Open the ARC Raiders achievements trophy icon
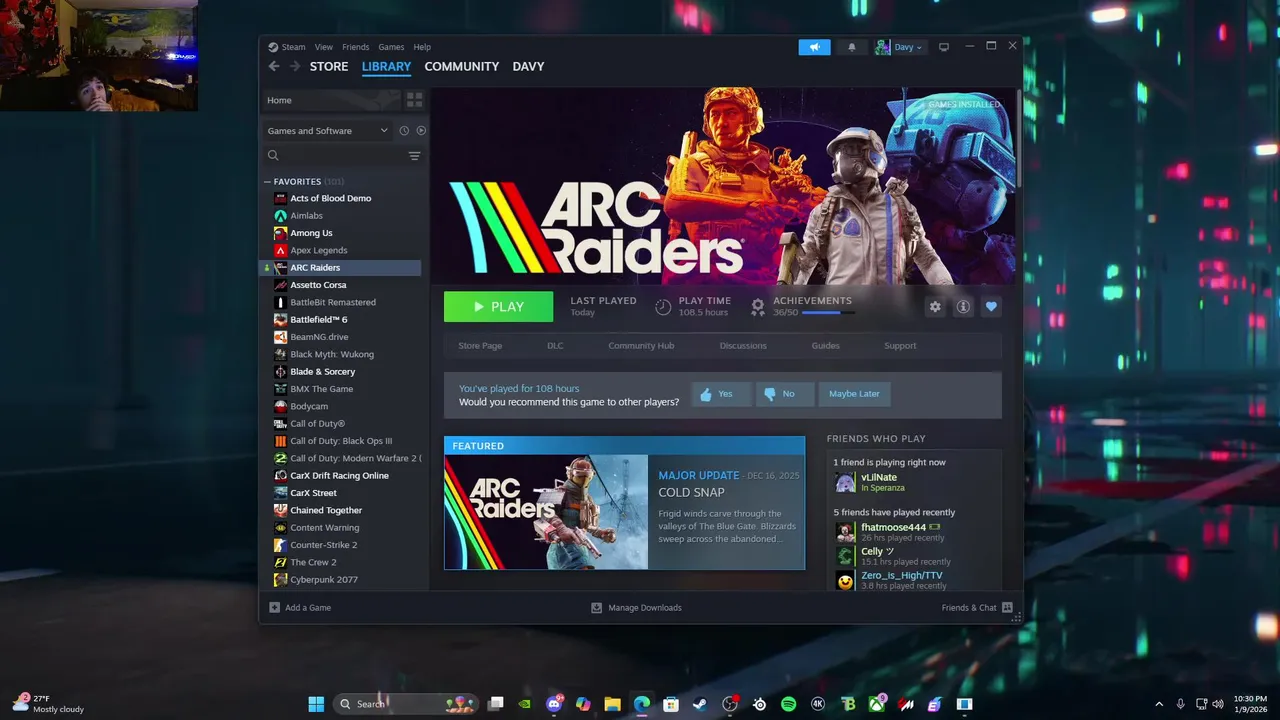 pyautogui.click(x=758, y=306)
